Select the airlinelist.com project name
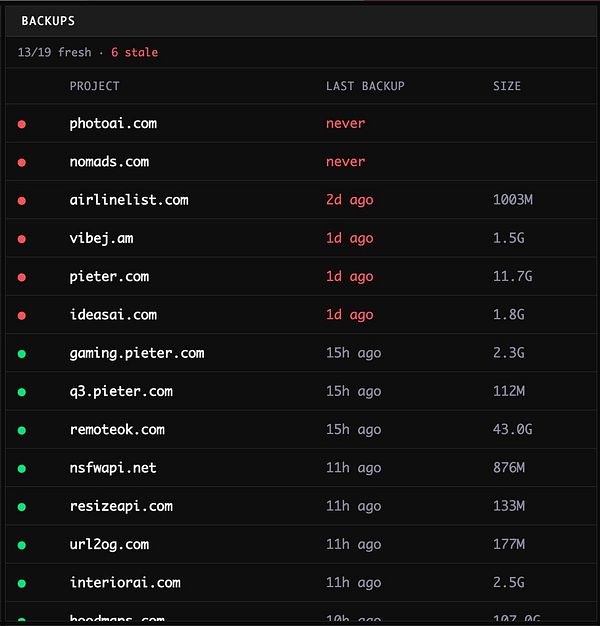 (x=129, y=200)
